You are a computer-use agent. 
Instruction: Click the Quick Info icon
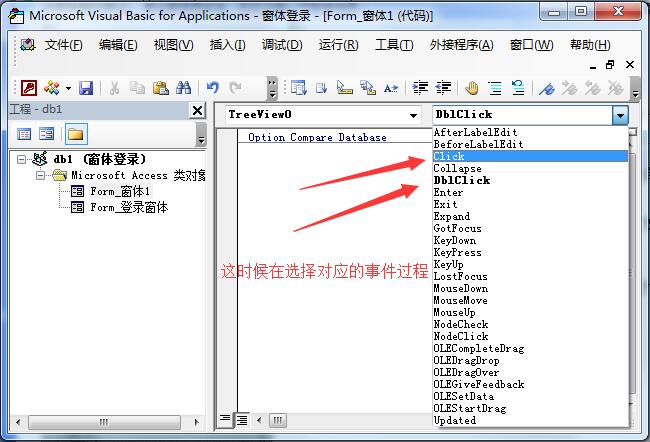[344, 88]
